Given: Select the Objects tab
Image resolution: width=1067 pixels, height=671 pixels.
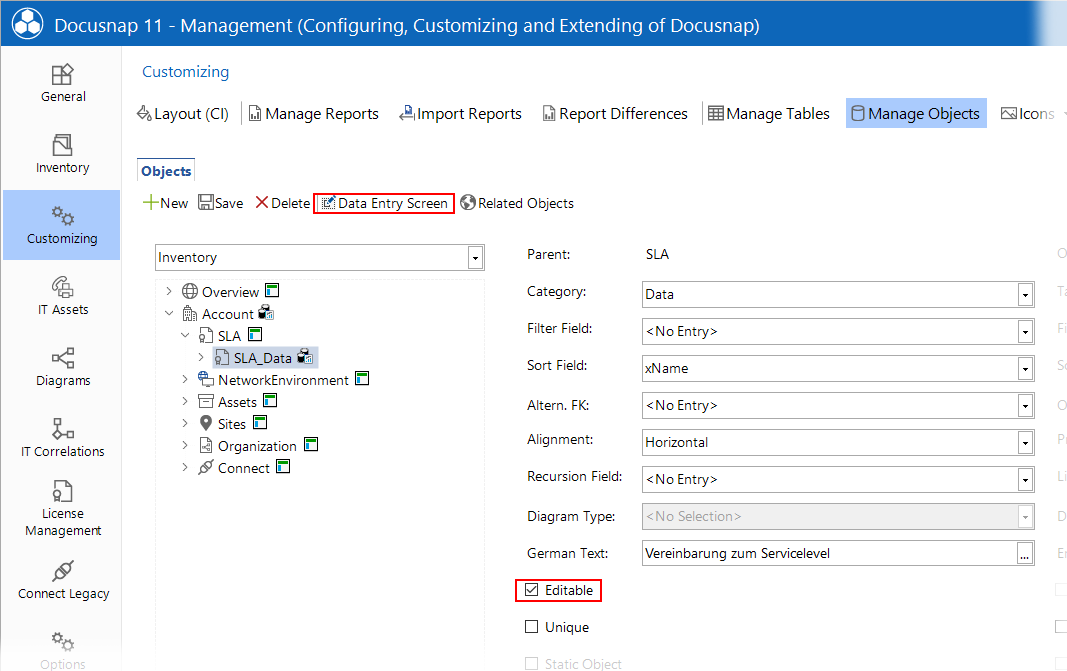Looking at the screenshot, I should point(166,171).
